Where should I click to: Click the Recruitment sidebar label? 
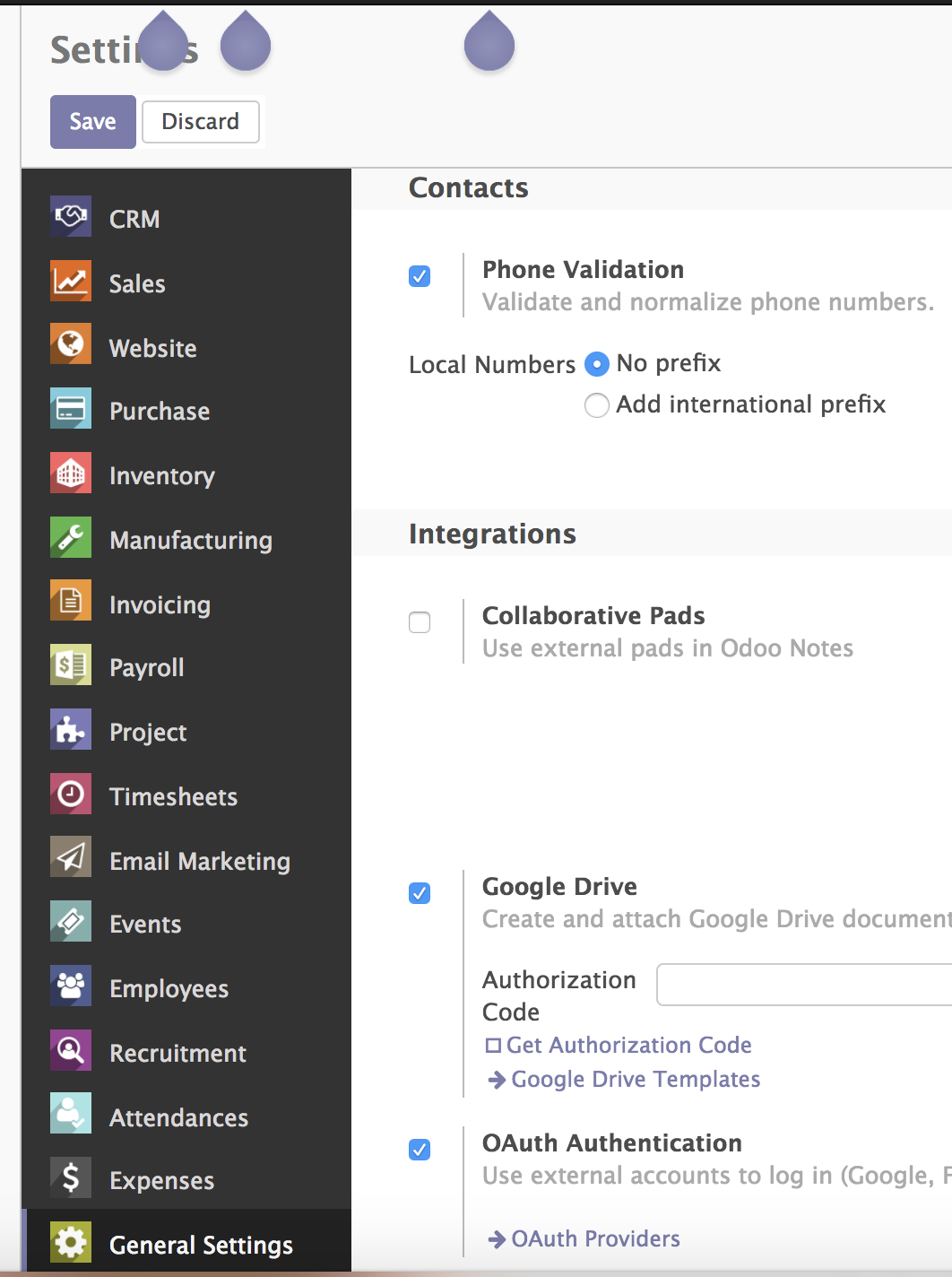click(177, 1054)
